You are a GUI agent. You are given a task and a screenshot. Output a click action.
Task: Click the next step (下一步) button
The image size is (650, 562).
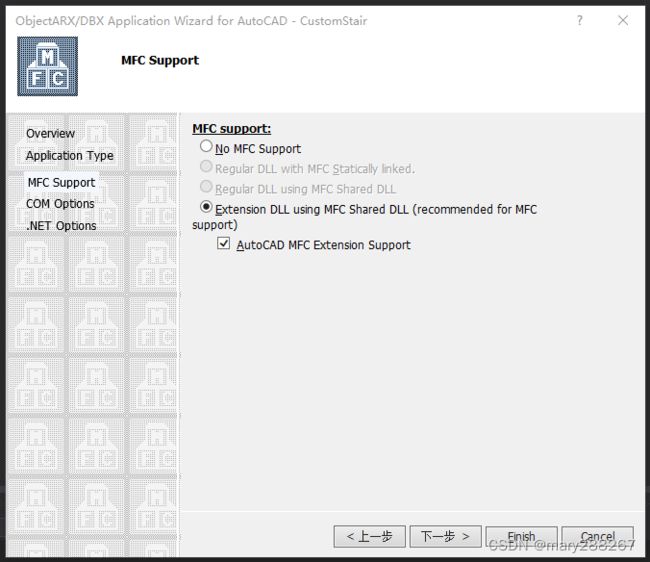[446, 537]
